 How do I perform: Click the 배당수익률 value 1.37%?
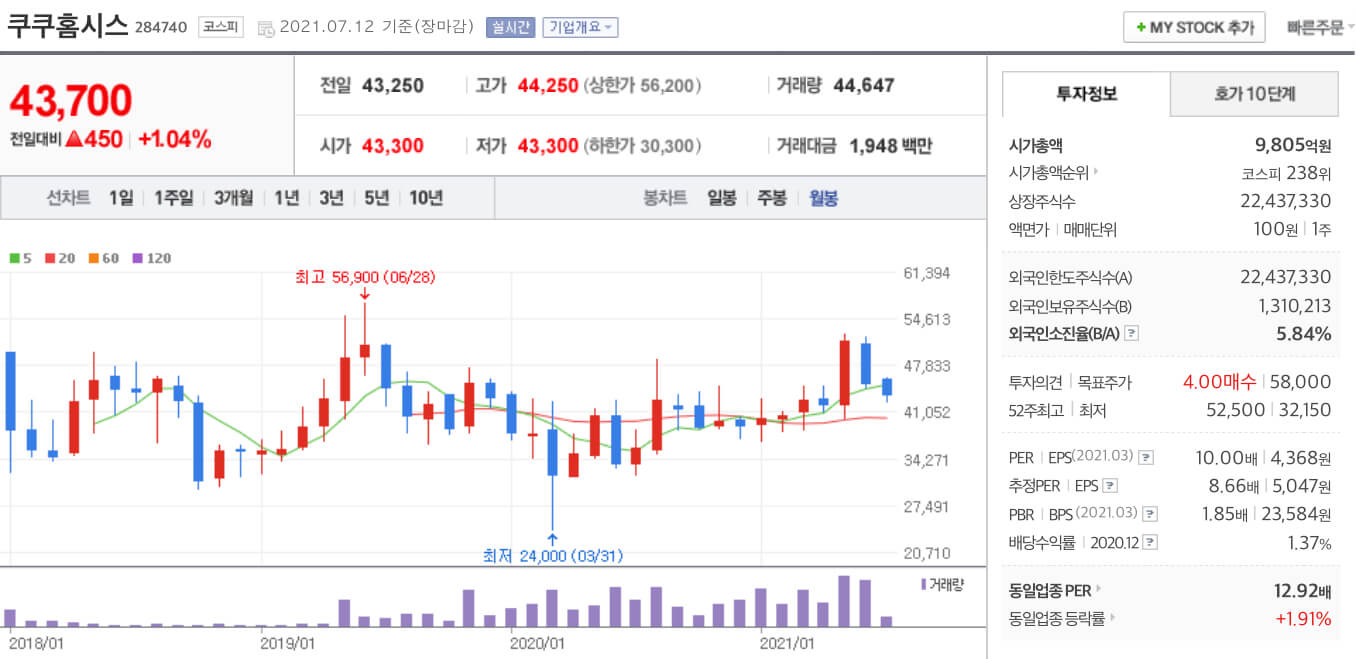click(x=1310, y=542)
